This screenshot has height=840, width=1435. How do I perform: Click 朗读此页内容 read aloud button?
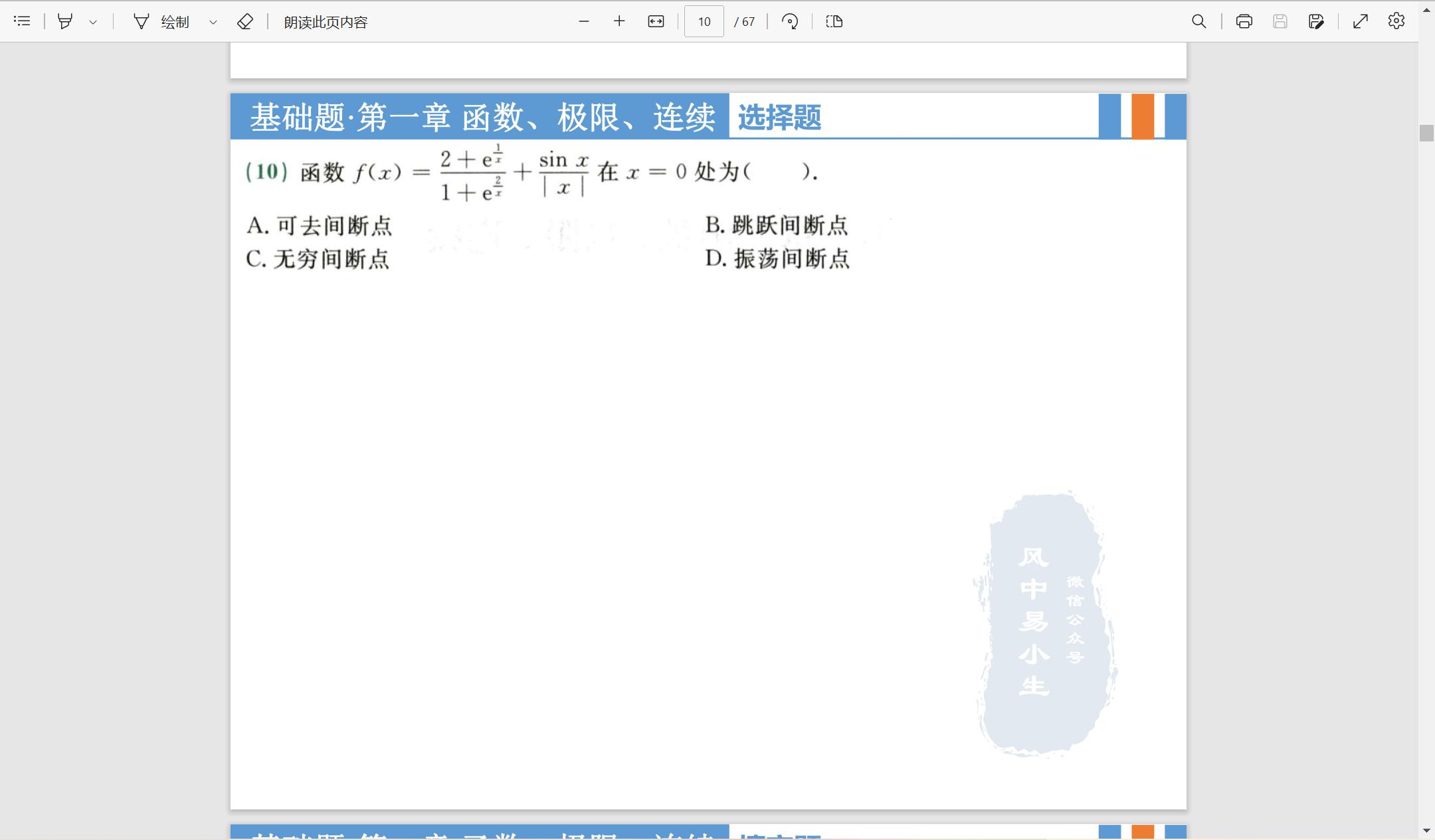(x=326, y=22)
